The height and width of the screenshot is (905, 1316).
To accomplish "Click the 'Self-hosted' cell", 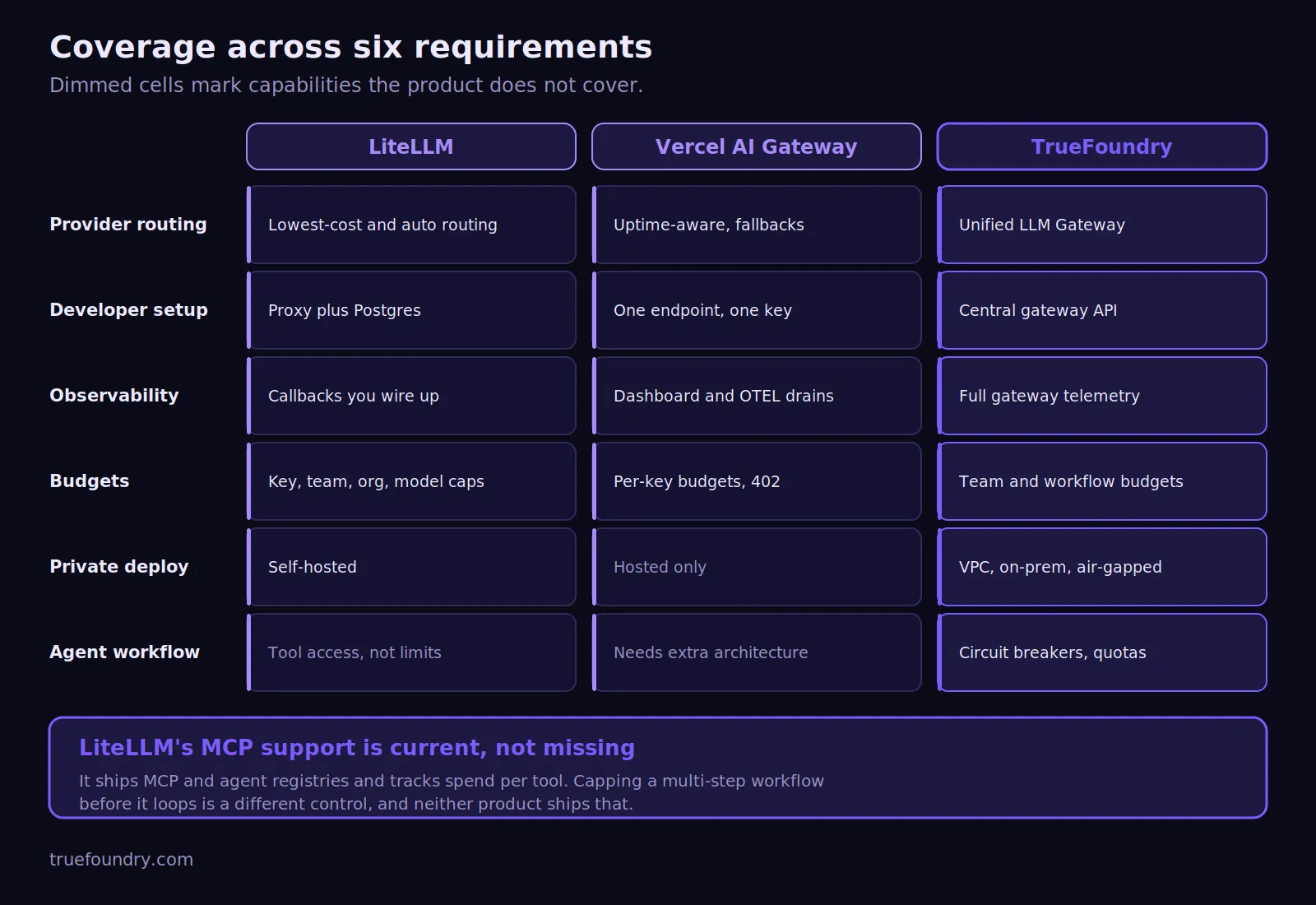I will point(411,567).
